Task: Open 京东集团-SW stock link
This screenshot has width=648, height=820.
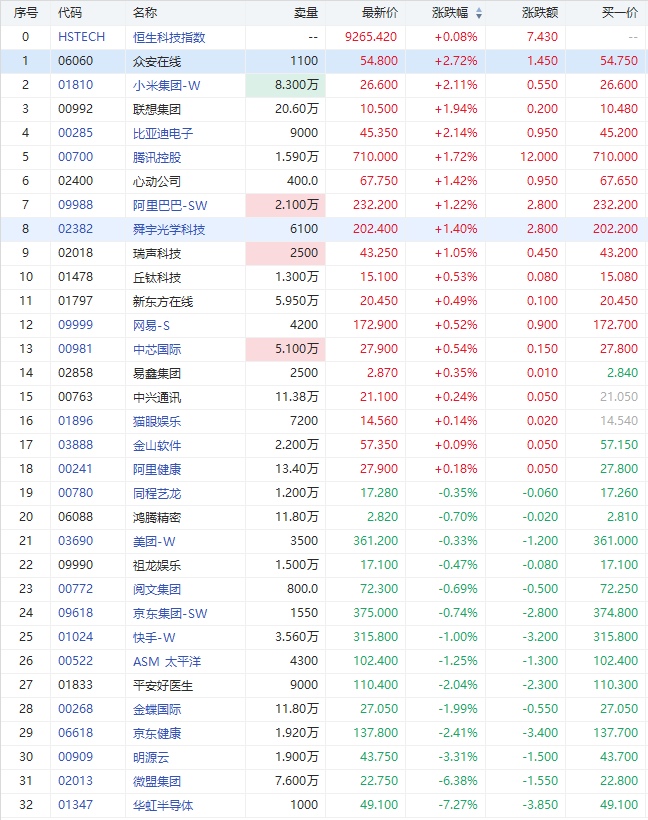Action: [x=170, y=614]
